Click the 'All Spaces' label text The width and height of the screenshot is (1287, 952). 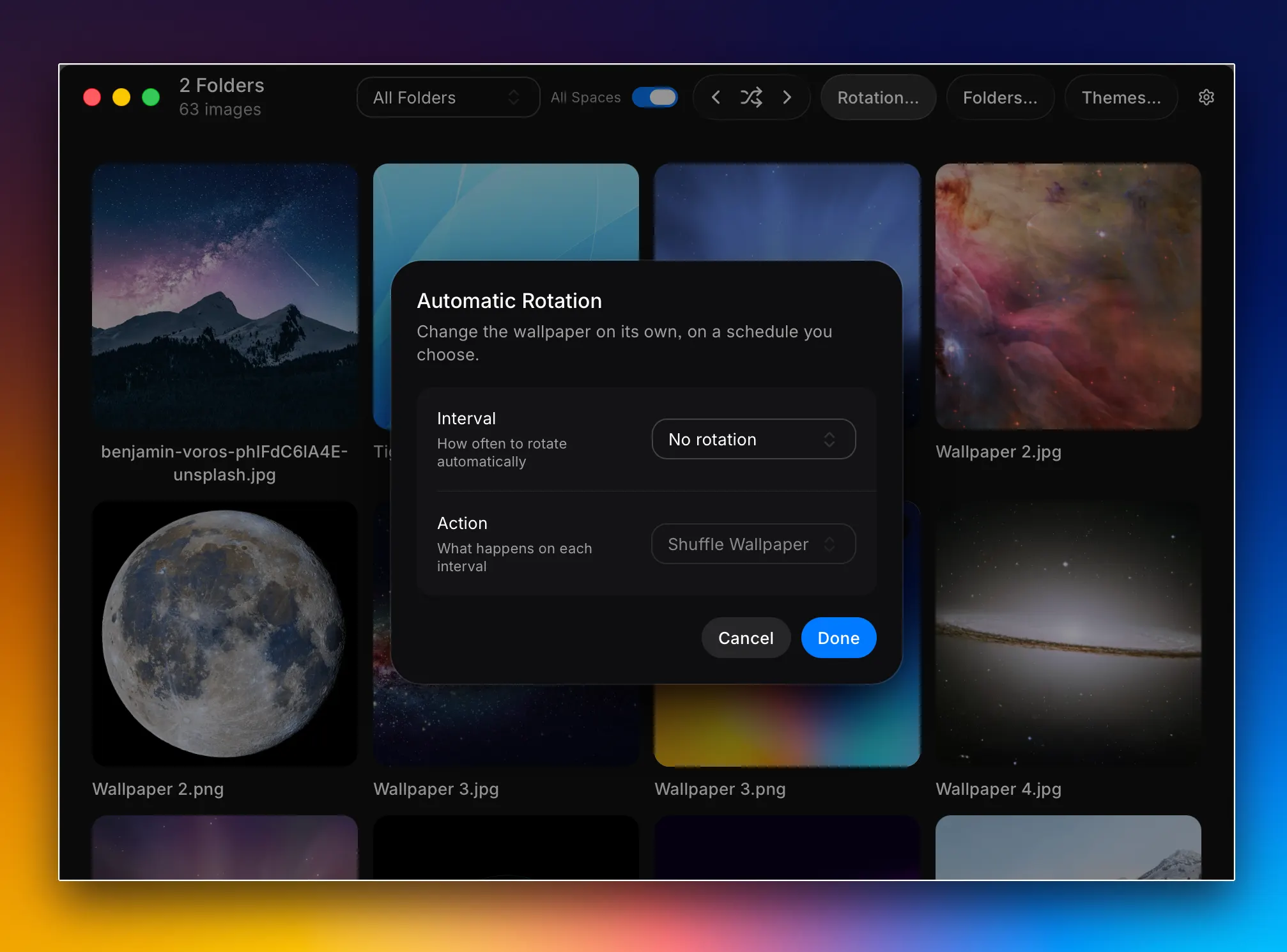click(586, 97)
